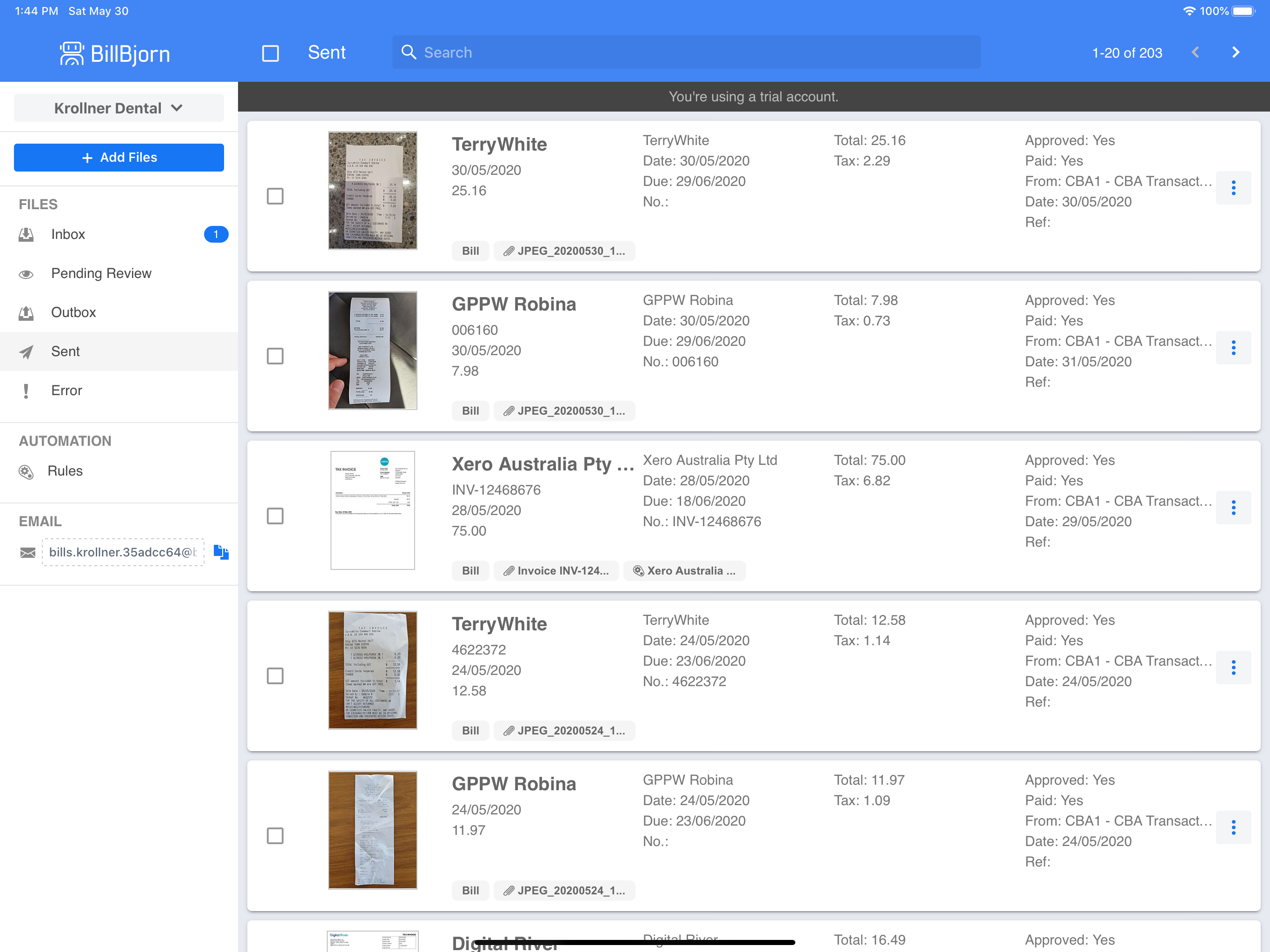Open Xero Australia tax invoice thumbnail

pos(373,510)
